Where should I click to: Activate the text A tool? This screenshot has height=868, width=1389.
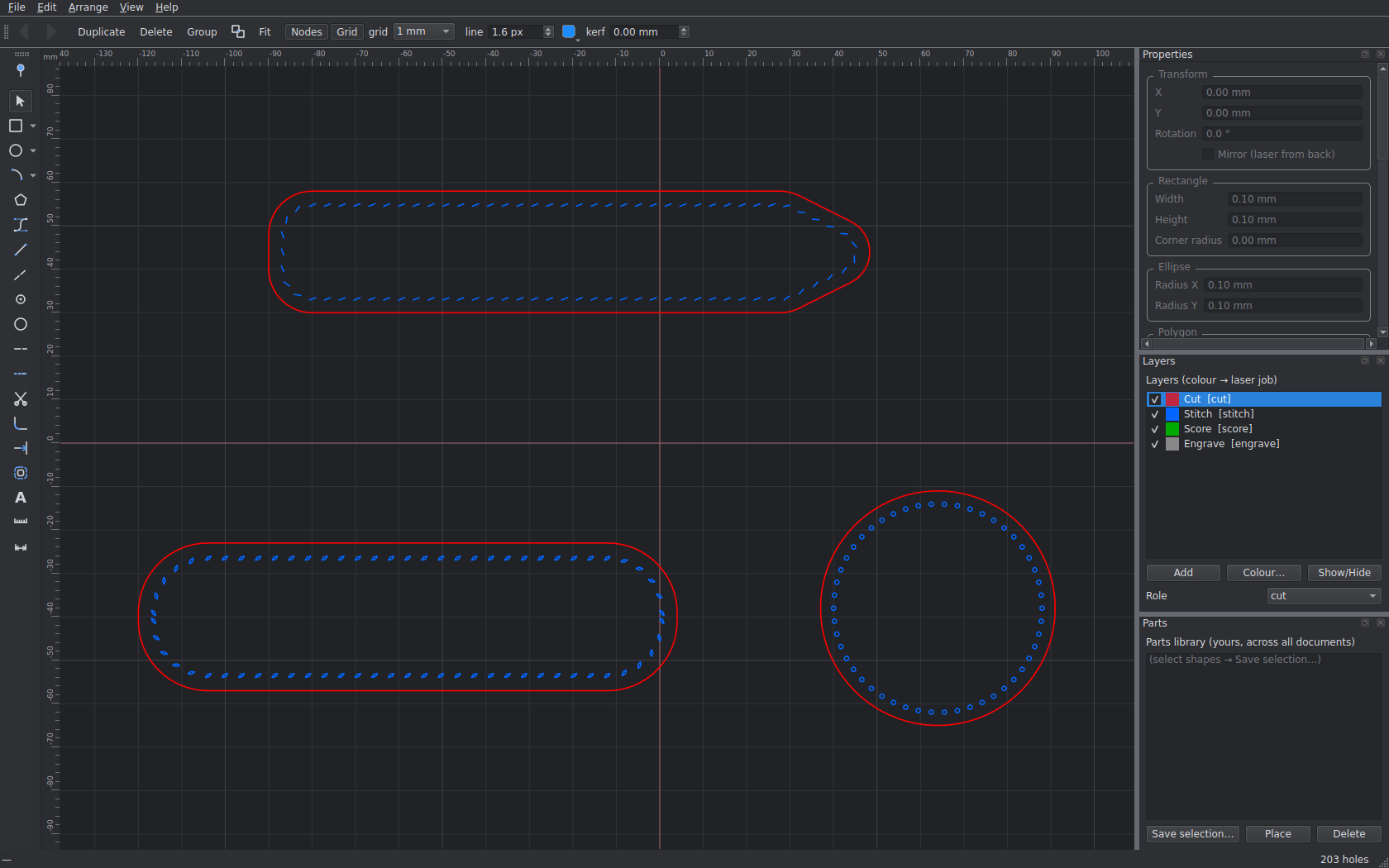(x=21, y=498)
